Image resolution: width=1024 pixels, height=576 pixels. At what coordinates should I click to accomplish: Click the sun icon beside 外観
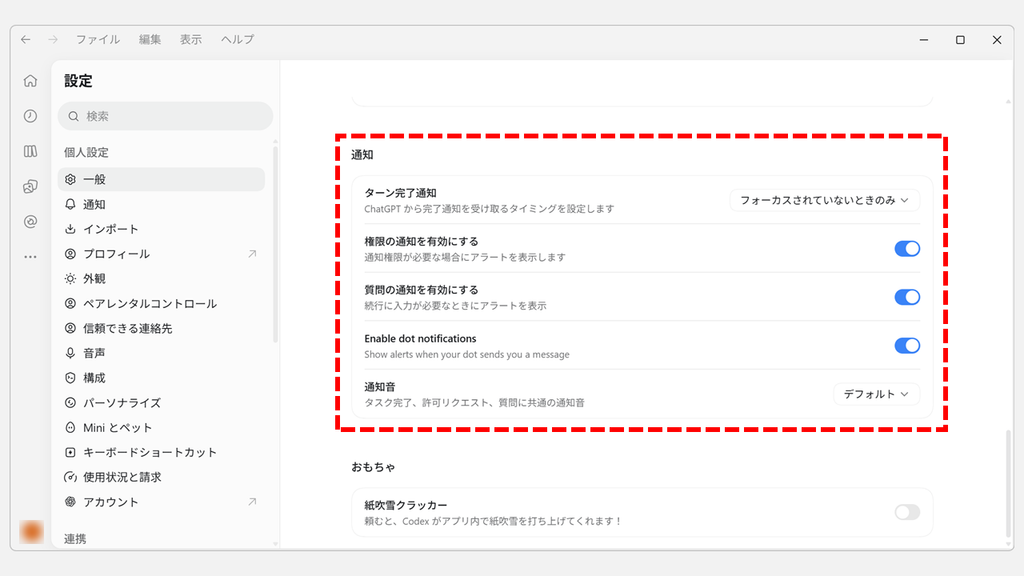(x=71, y=279)
